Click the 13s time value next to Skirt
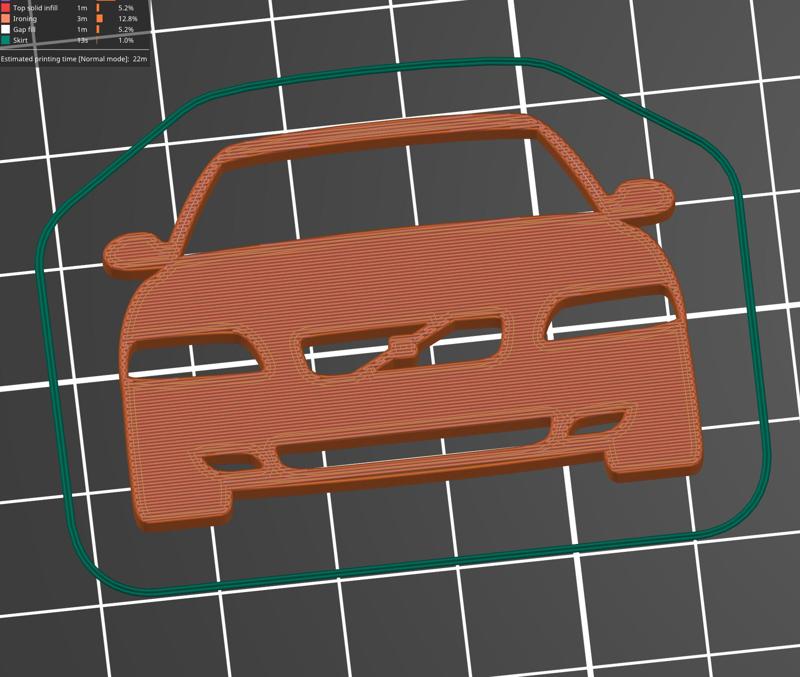The height and width of the screenshot is (677, 800). pos(80,39)
